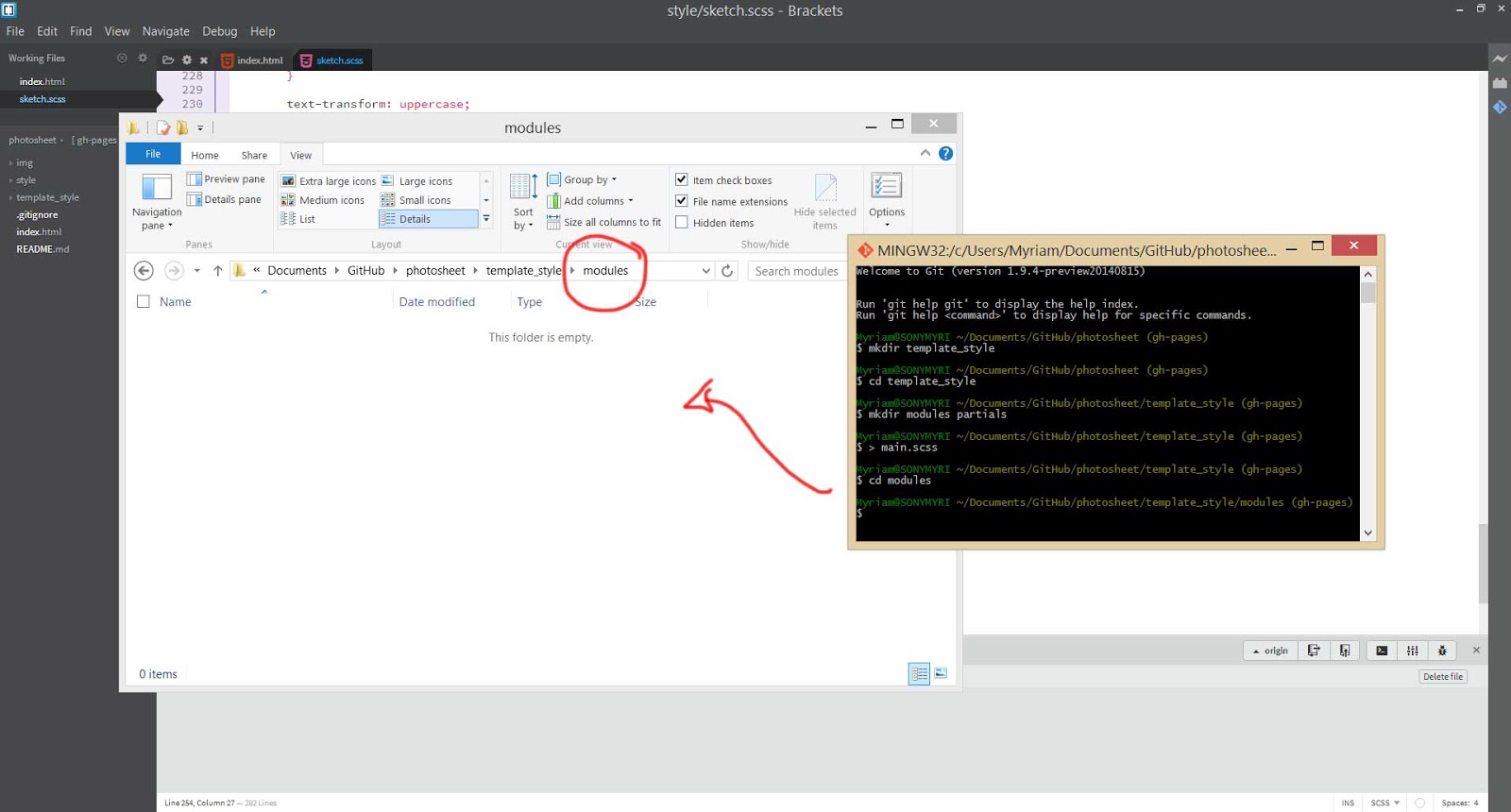The image size is (1511, 812).
Task: Toggle File name extensions checkbox
Action: click(681, 201)
